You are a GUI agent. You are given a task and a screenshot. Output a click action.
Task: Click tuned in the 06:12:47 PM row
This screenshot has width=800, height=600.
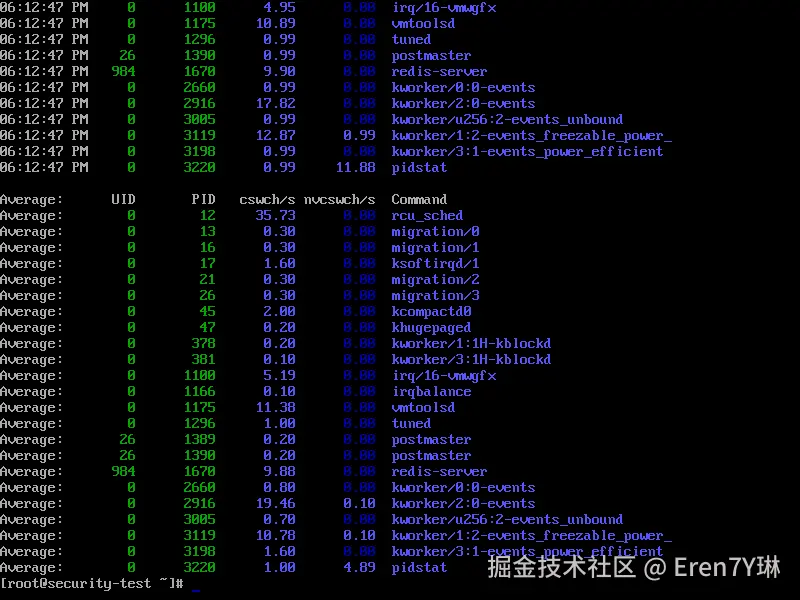coord(411,39)
